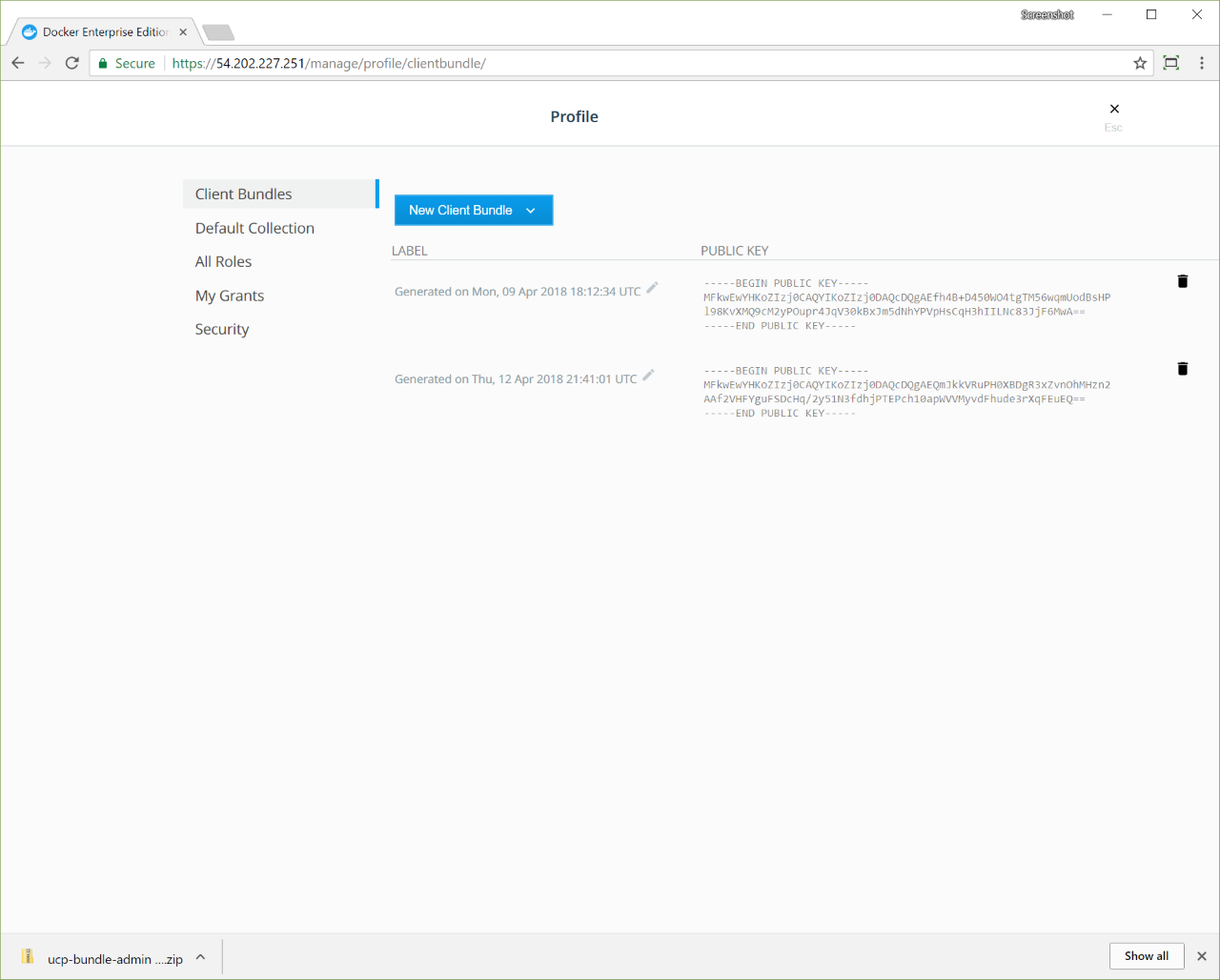
Task: Close the Profile page with X icon
Action: coord(1114,110)
